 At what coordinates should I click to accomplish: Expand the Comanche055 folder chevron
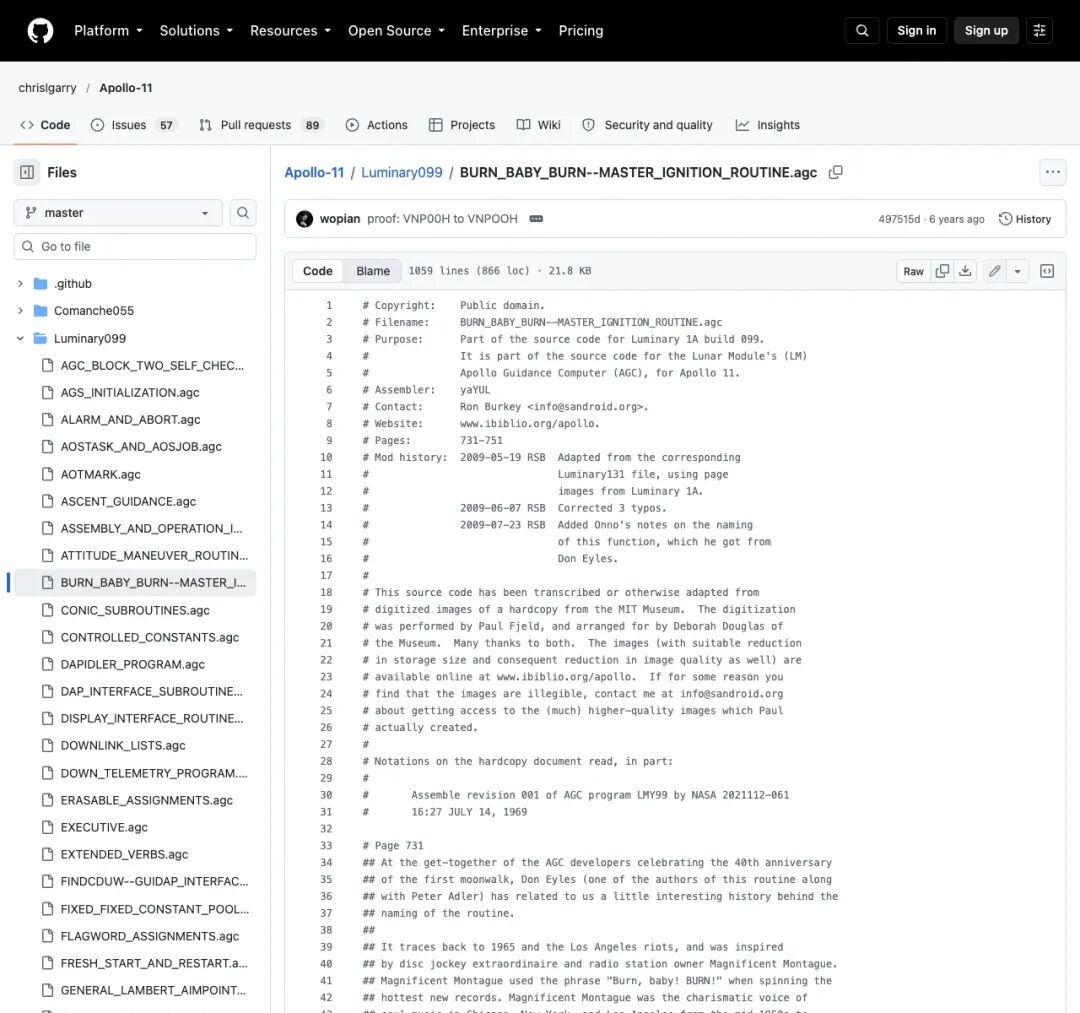(20, 311)
